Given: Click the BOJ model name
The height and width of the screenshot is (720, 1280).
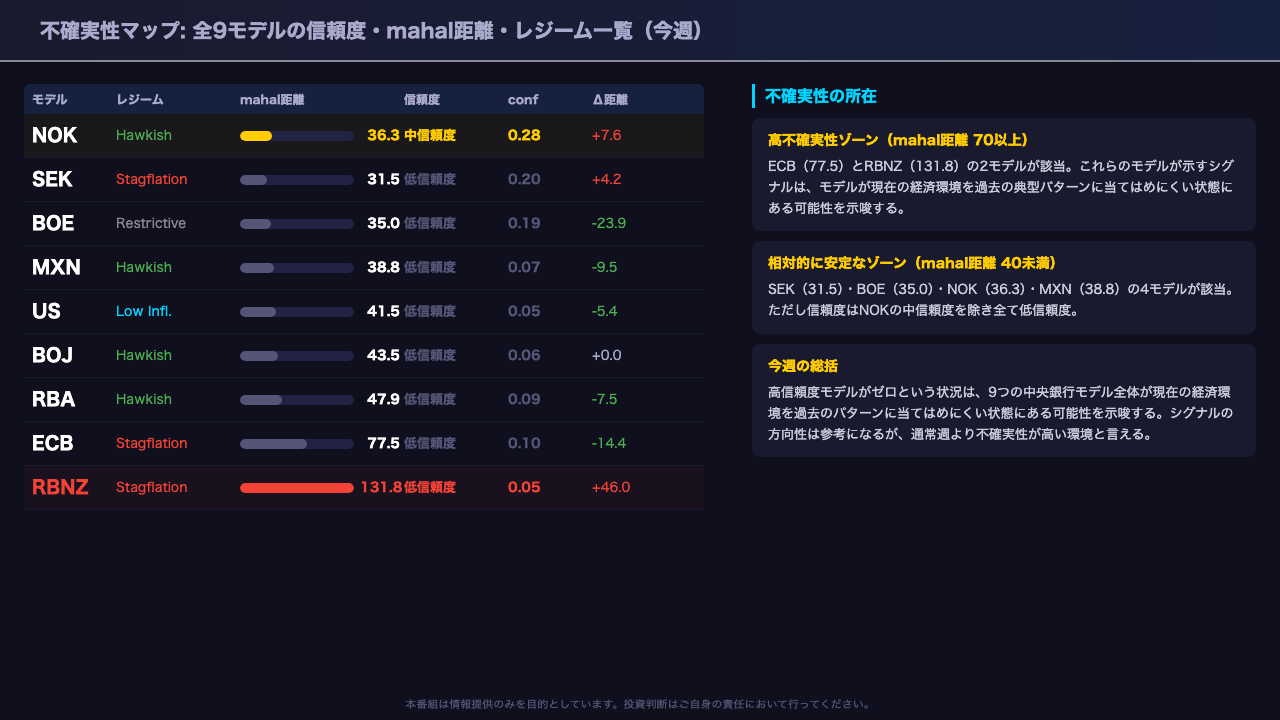Looking at the screenshot, I should [52, 355].
